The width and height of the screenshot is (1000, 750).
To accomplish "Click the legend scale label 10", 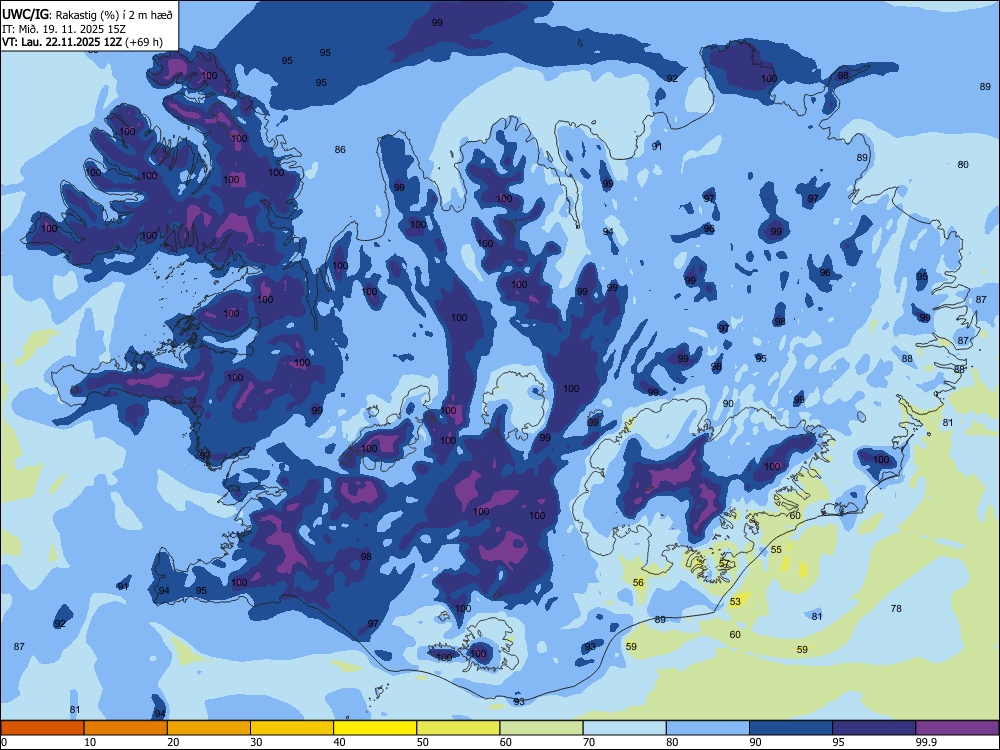I will tap(90, 742).
